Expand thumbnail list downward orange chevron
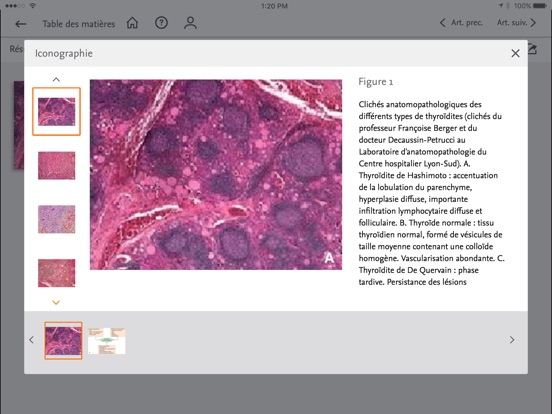The width and height of the screenshot is (552, 414). [x=56, y=302]
